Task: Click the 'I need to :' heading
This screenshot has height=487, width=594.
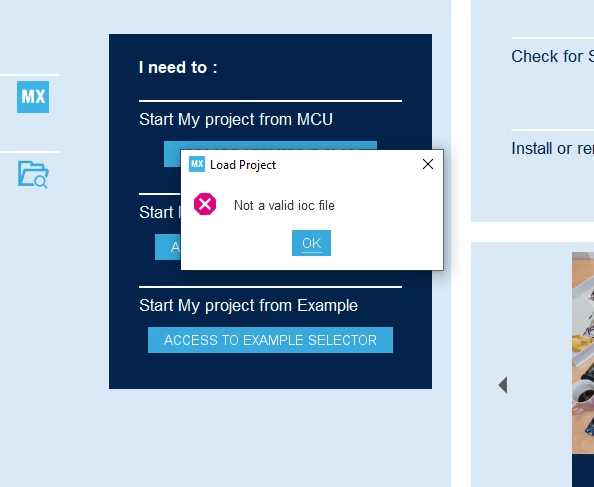Action: [x=178, y=67]
